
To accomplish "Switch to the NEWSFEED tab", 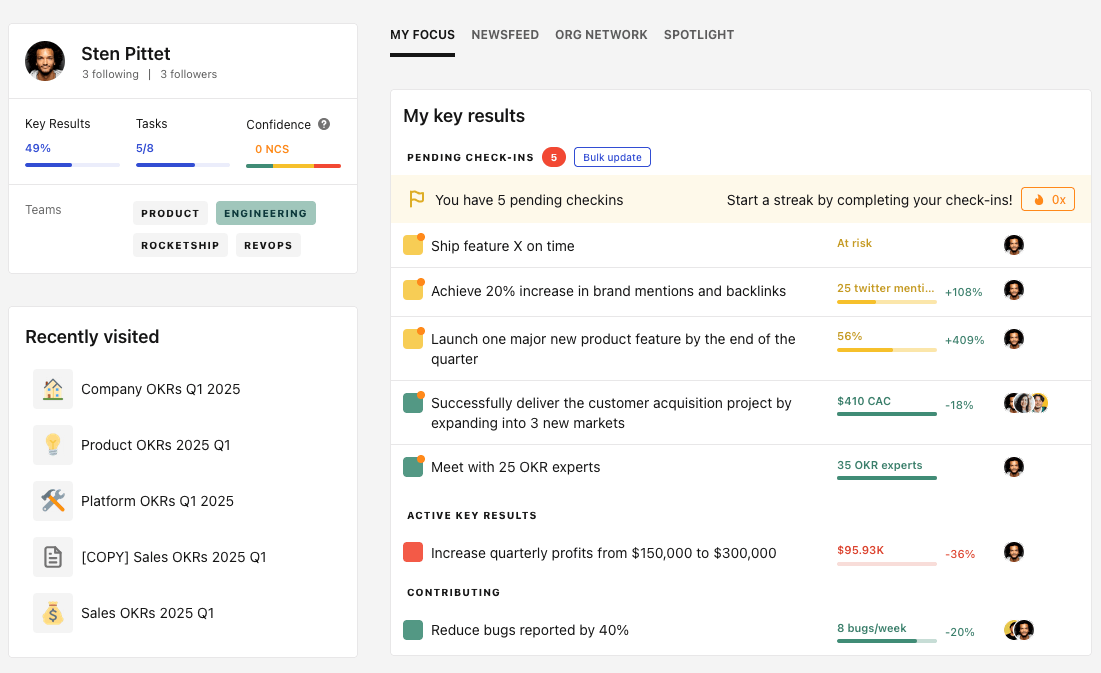I will pyautogui.click(x=505, y=34).
